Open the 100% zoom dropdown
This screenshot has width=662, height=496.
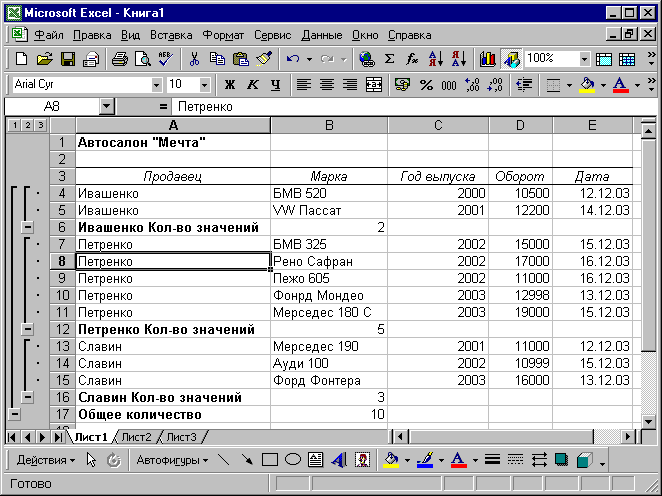coord(584,59)
